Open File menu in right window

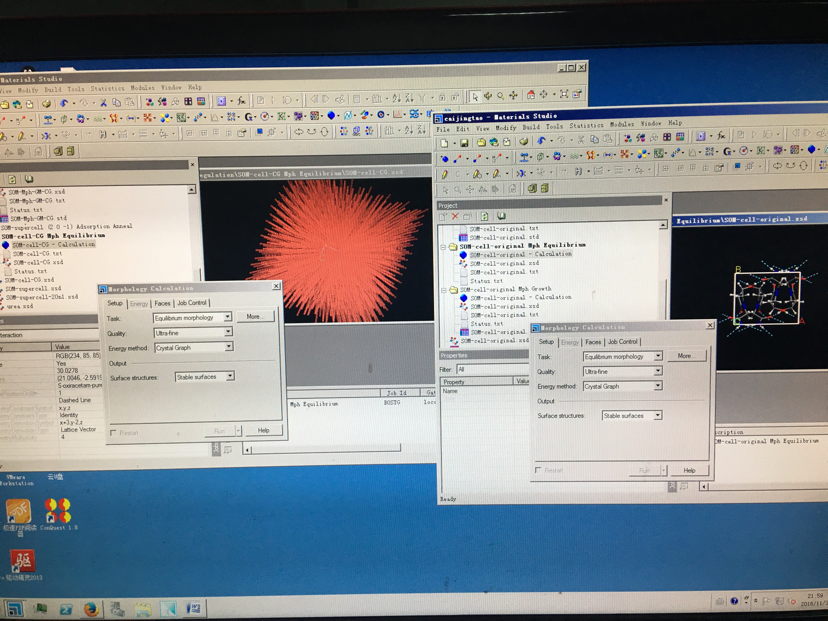click(443, 129)
